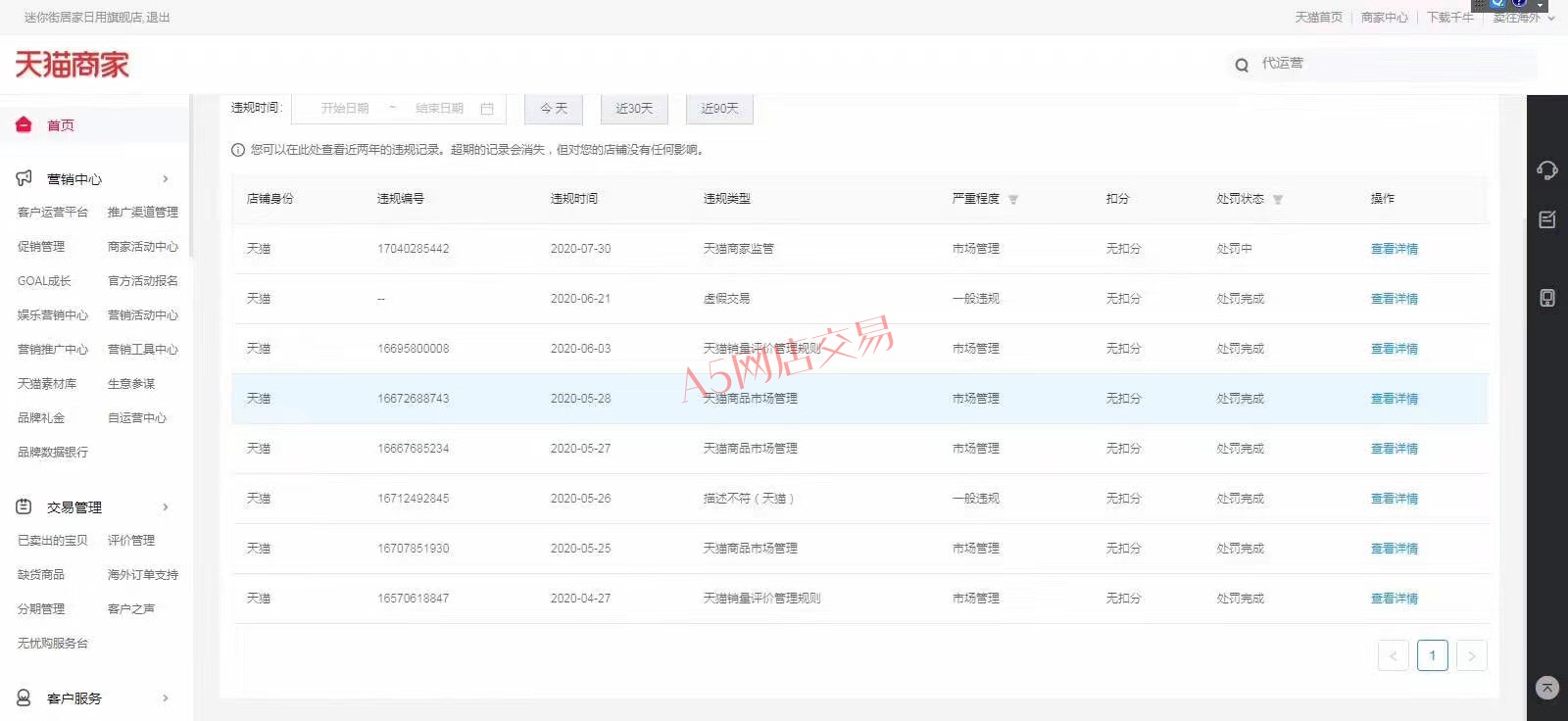
Task: Click the 近30天 date filter button
Action: pyautogui.click(x=634, y=109)
